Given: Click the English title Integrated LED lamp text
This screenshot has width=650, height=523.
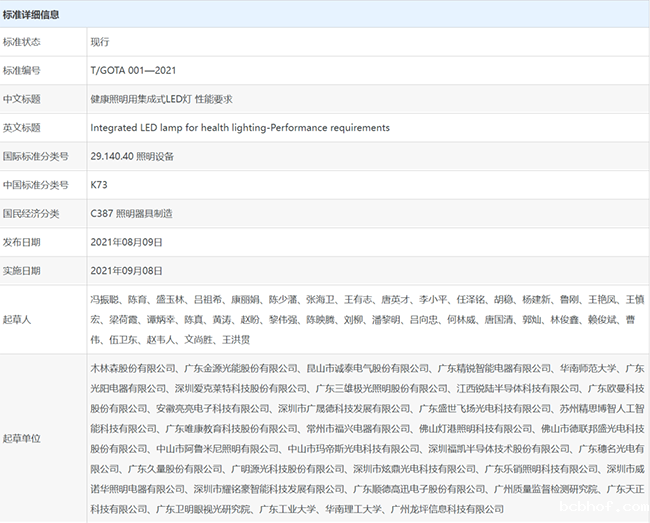Looking at the screenshot, I should click(x=239, y=128).
